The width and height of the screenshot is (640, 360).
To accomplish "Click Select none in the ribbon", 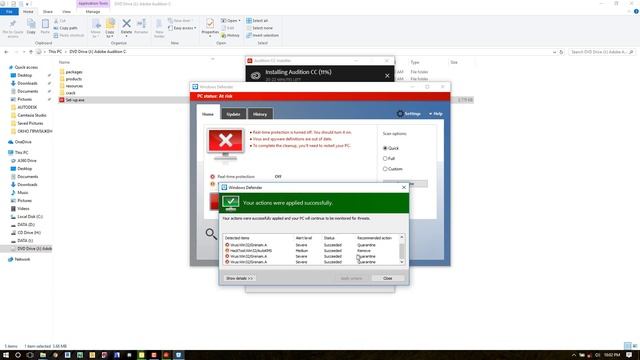I will tap(259, 28).
